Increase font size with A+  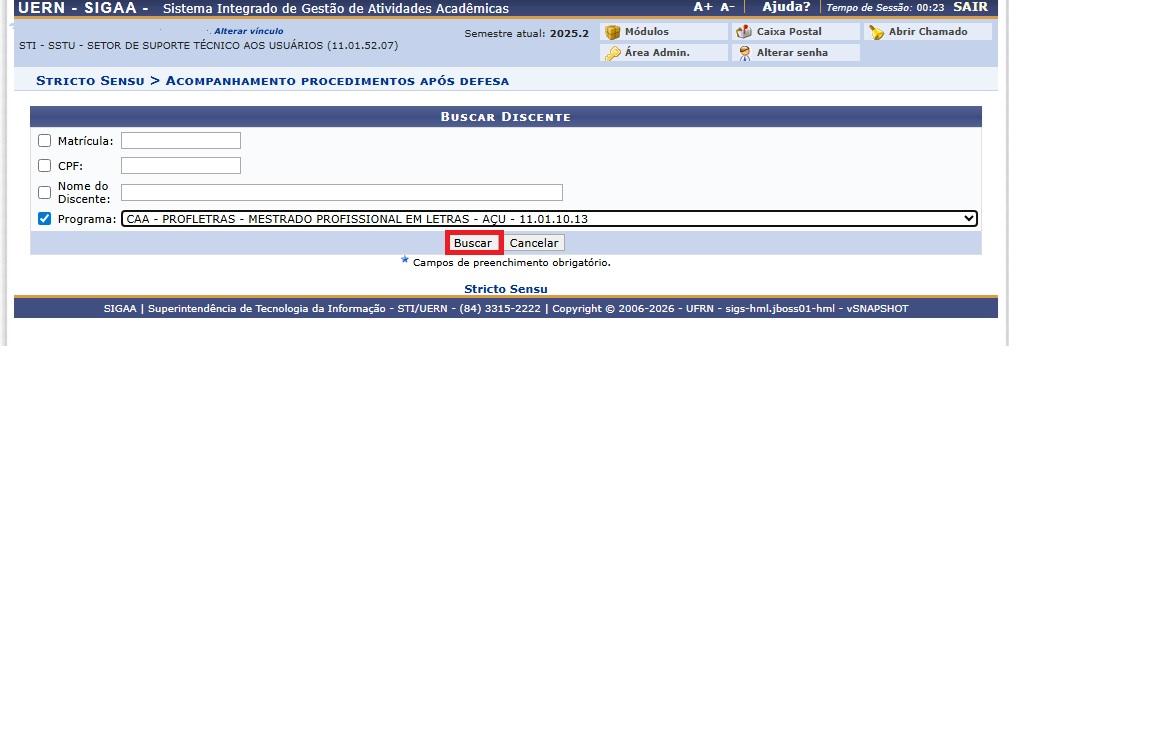point(703,7)
